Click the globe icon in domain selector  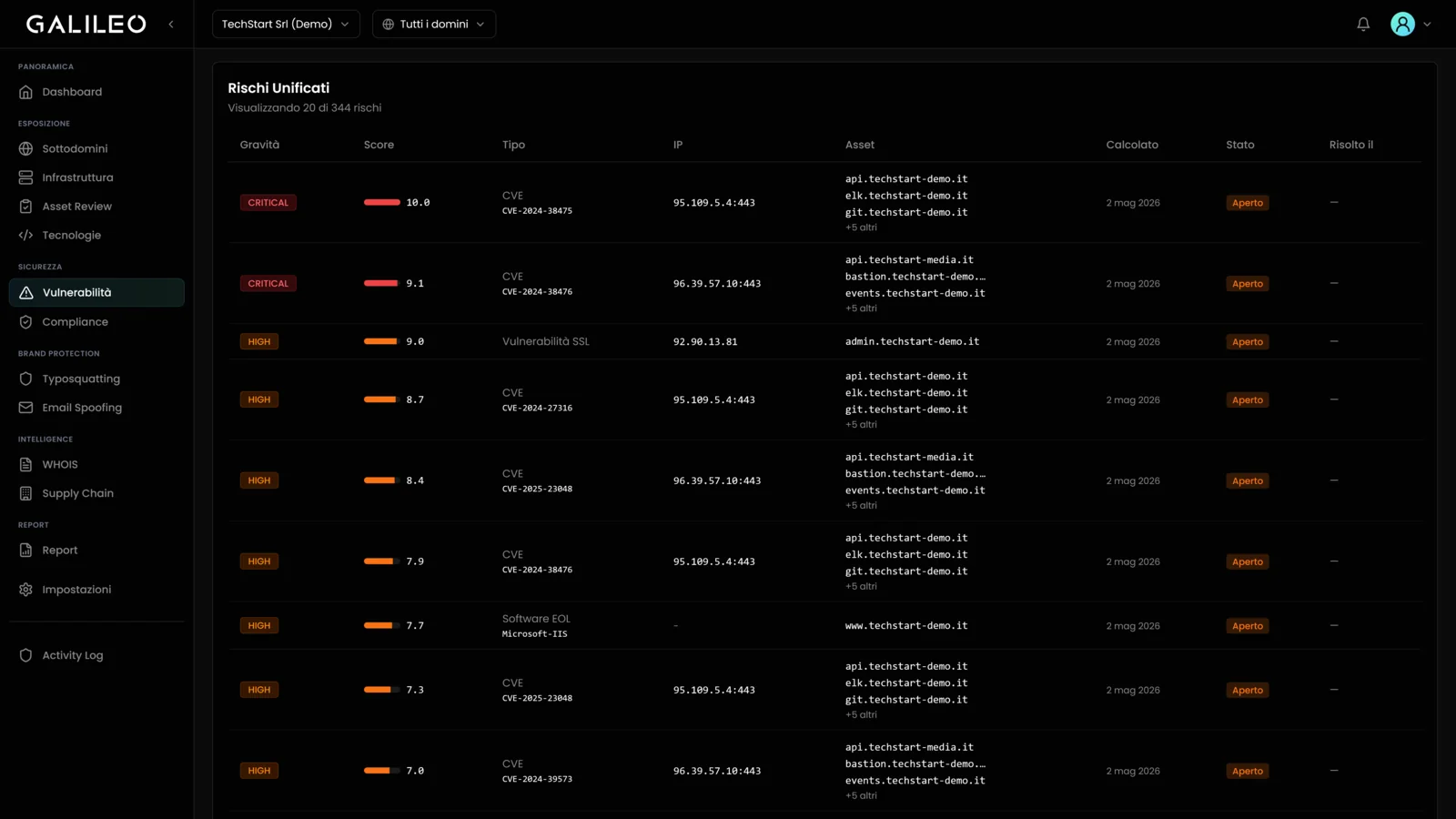click(389, 25)
